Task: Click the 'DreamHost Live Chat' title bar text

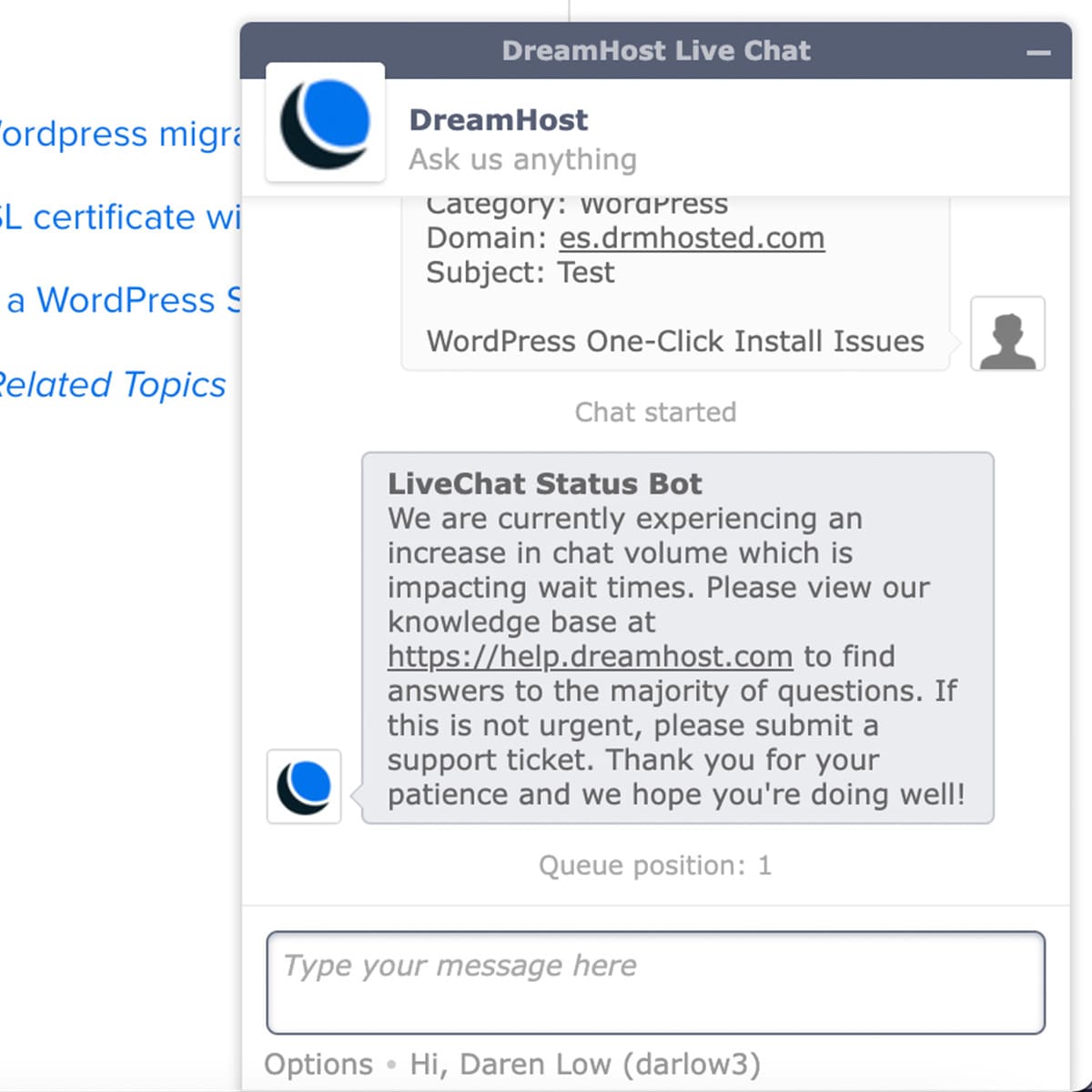Action: pos(655,51)
